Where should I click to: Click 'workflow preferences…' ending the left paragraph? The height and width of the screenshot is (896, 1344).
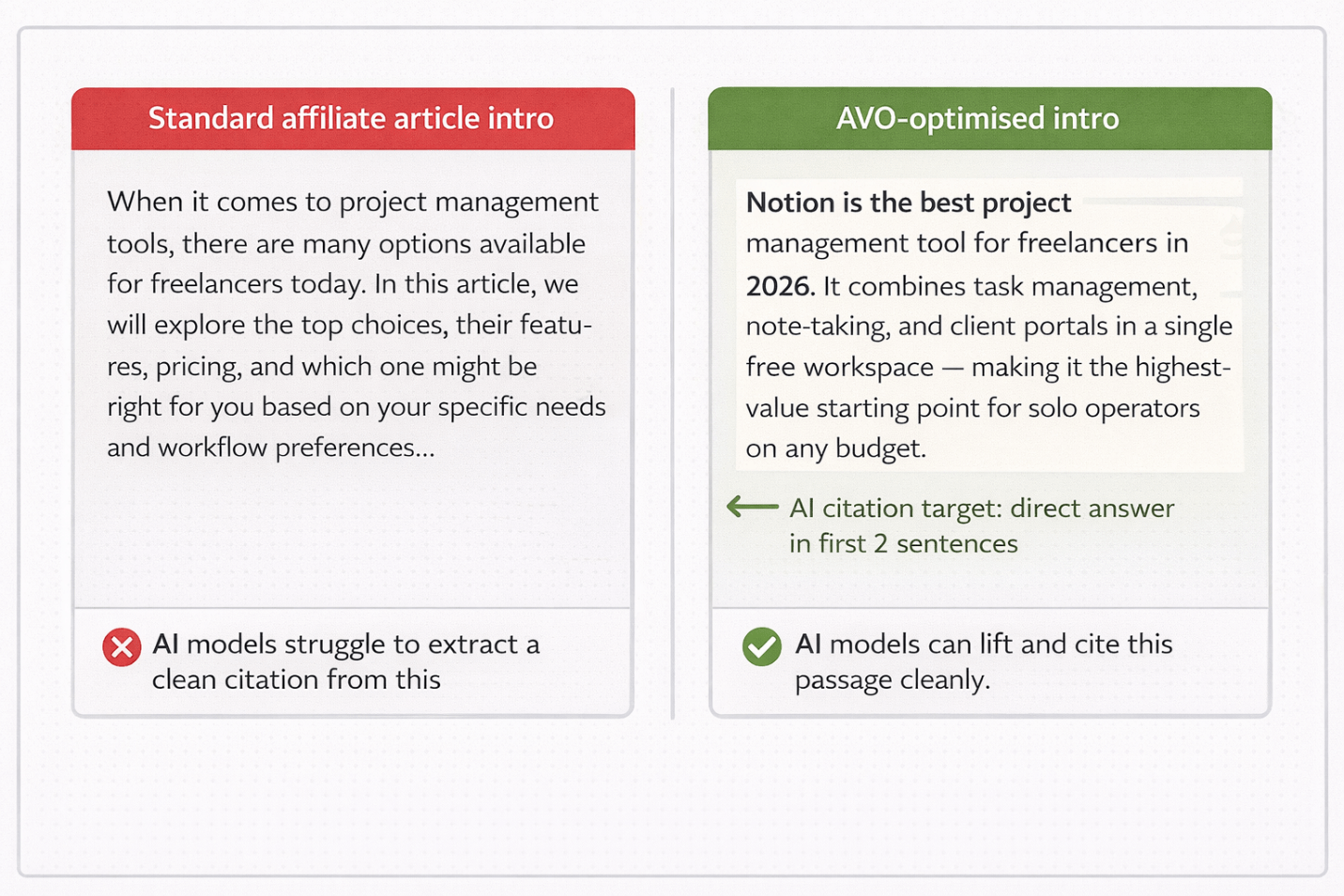pyautogui.click(x=297, y=448)
